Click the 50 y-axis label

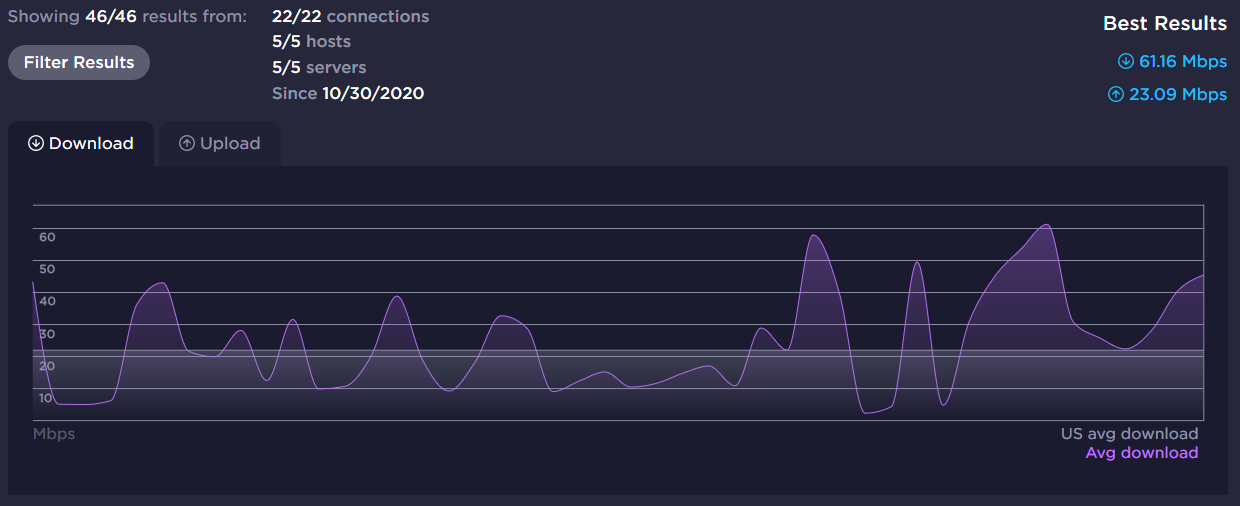point(47,269)
